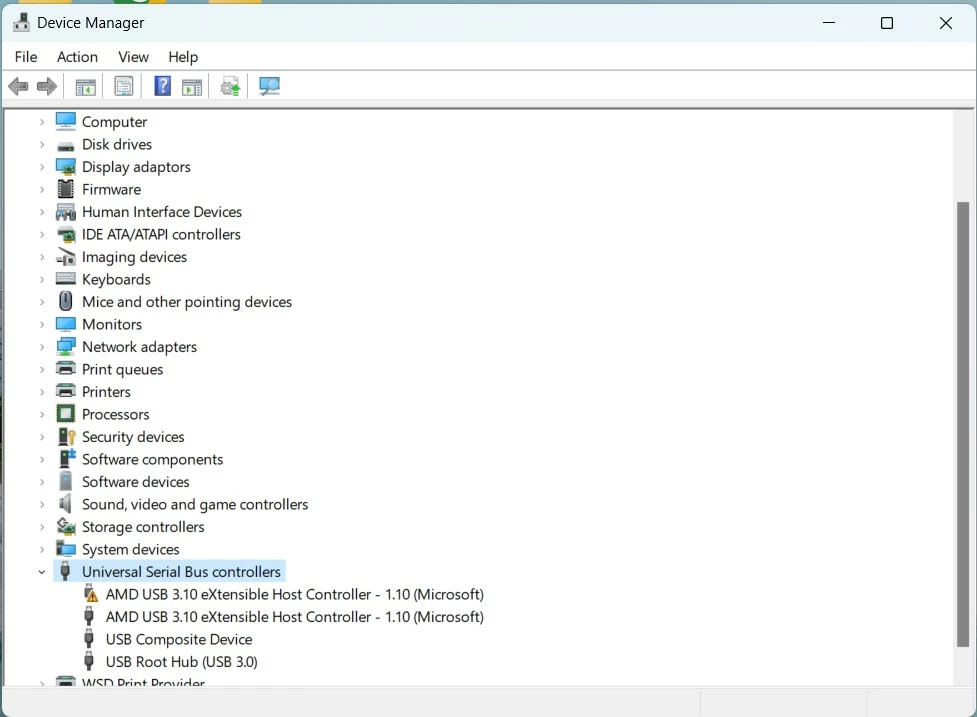Select first AMD USB 3.10 controller with warning
The width and height of the screenshot is (977, 717).
coord(294,594)
